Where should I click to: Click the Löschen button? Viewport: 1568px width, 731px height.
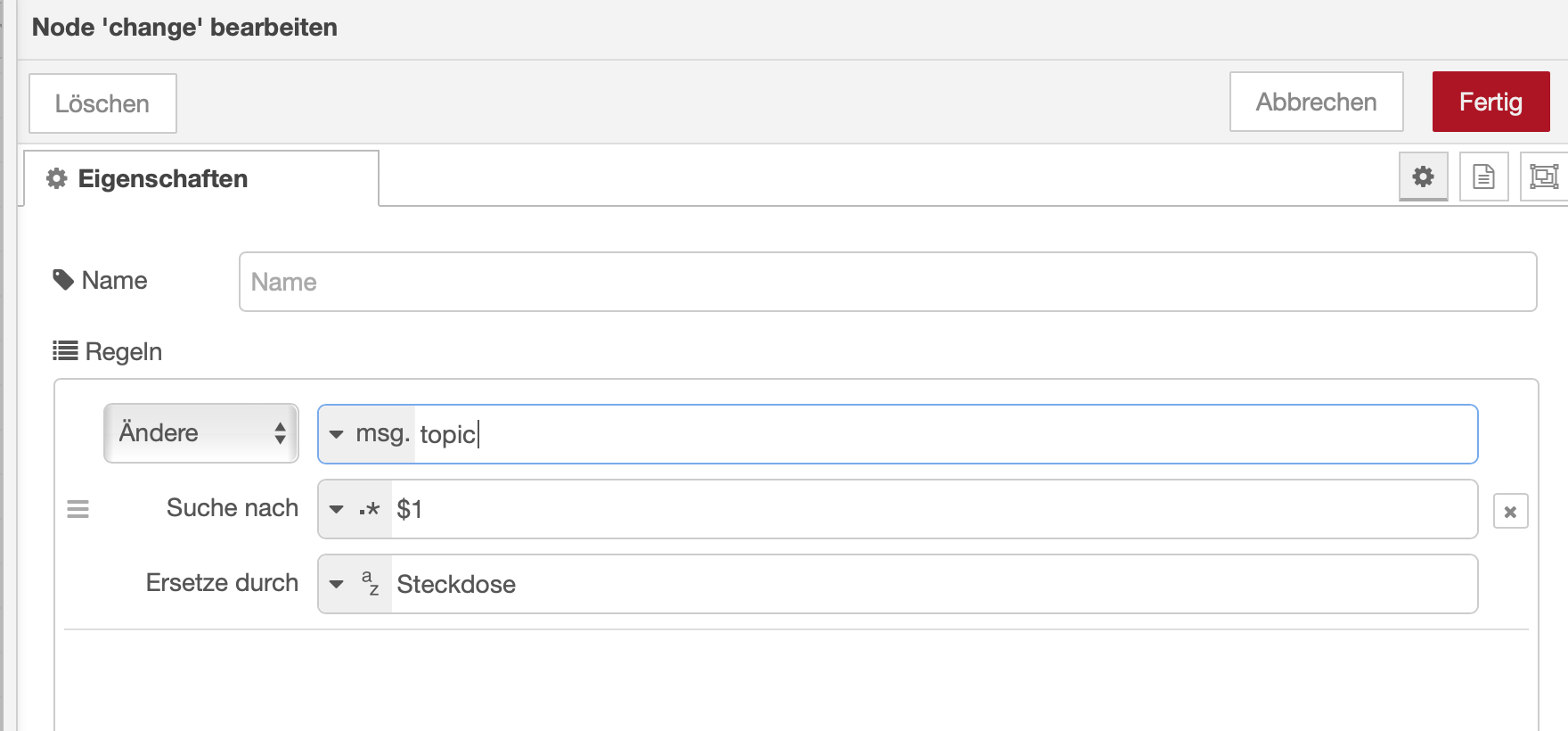[102, 103]
